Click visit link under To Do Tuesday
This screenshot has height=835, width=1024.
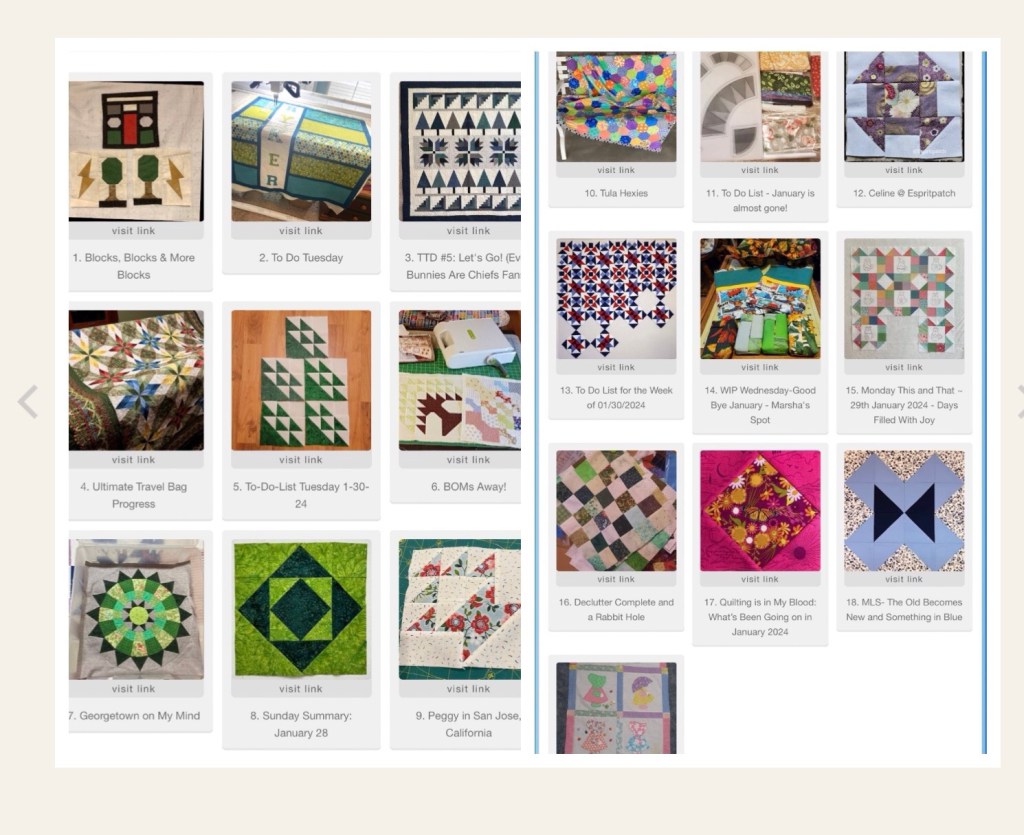click(300, 230)
